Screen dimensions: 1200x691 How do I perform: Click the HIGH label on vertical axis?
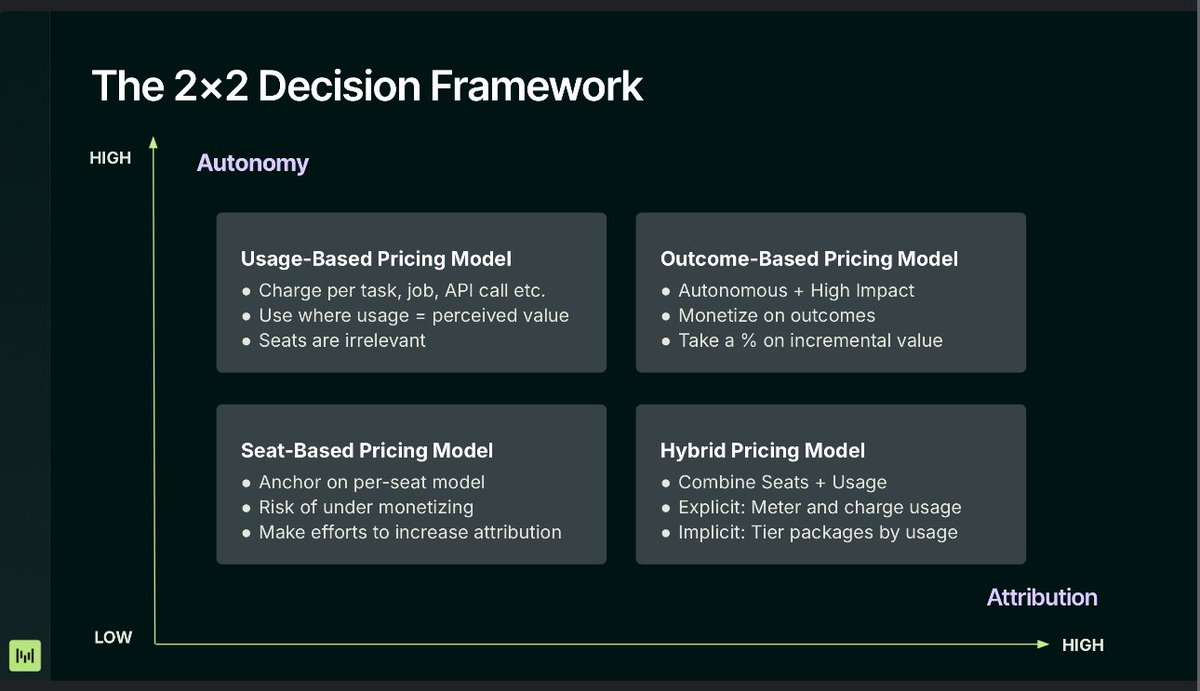pos(110,158)
